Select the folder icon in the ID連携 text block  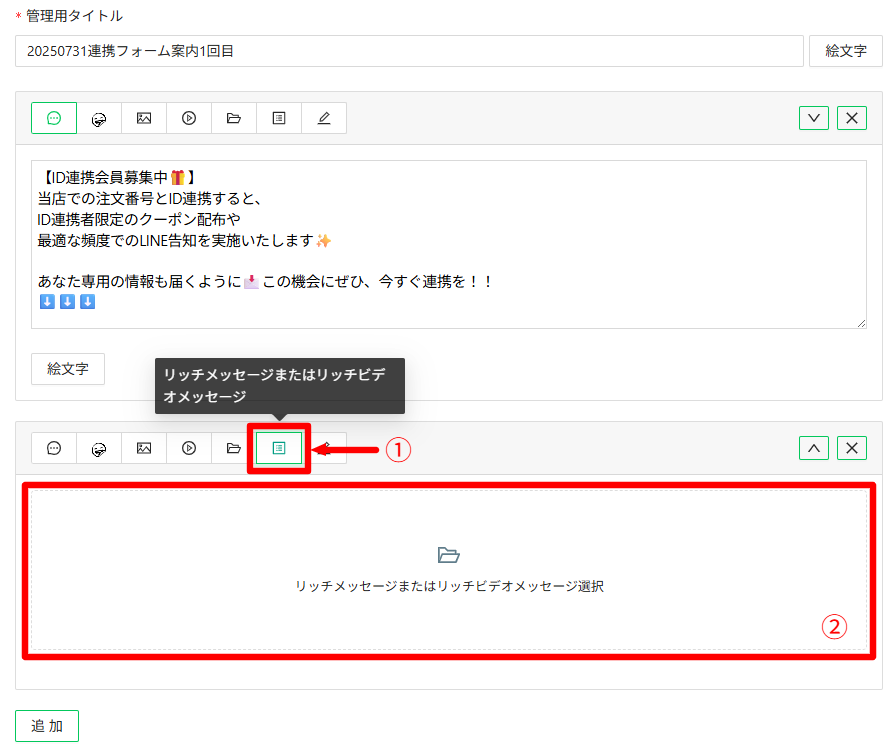coord(234,118)
